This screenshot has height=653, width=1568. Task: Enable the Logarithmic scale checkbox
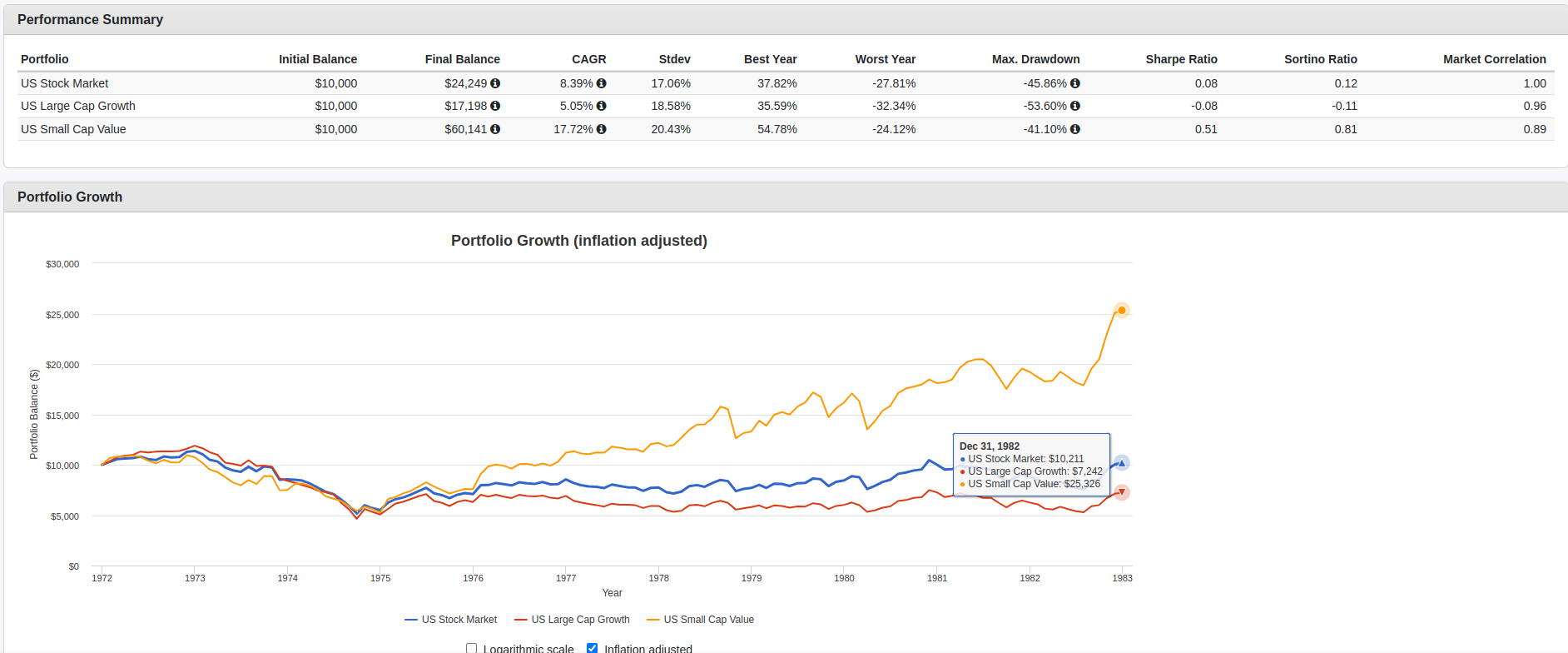(472, 648)
